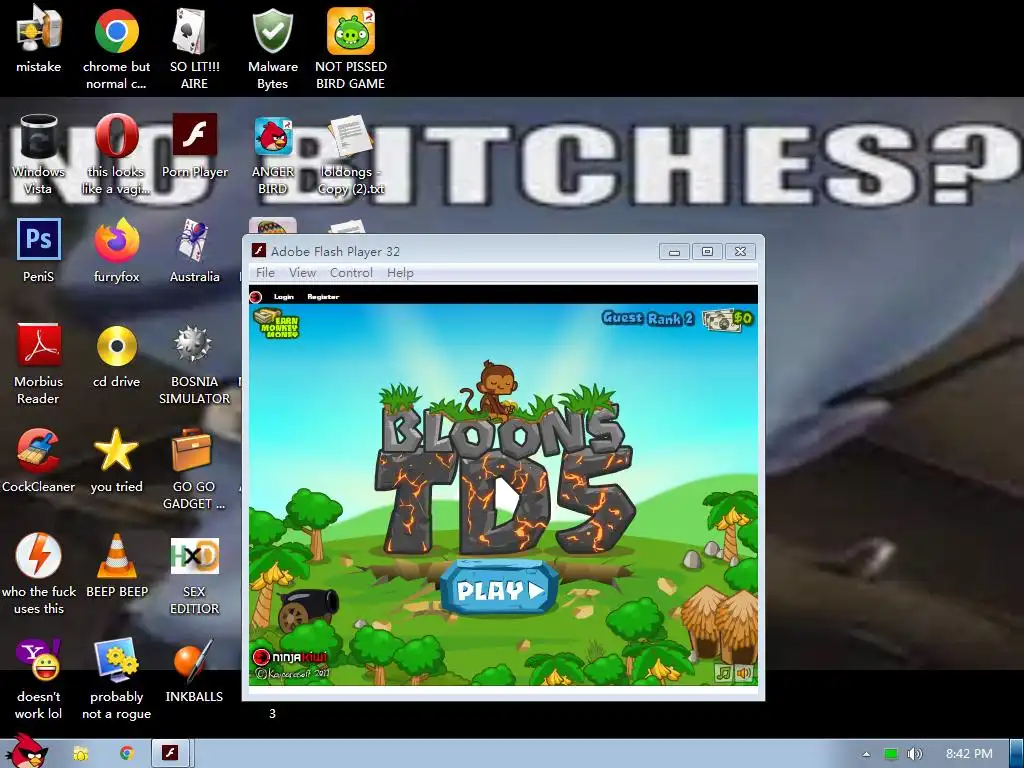Open Help menu in Flash Player
1024x768 pixels.
pyautogui.click(x=400, y=272)
